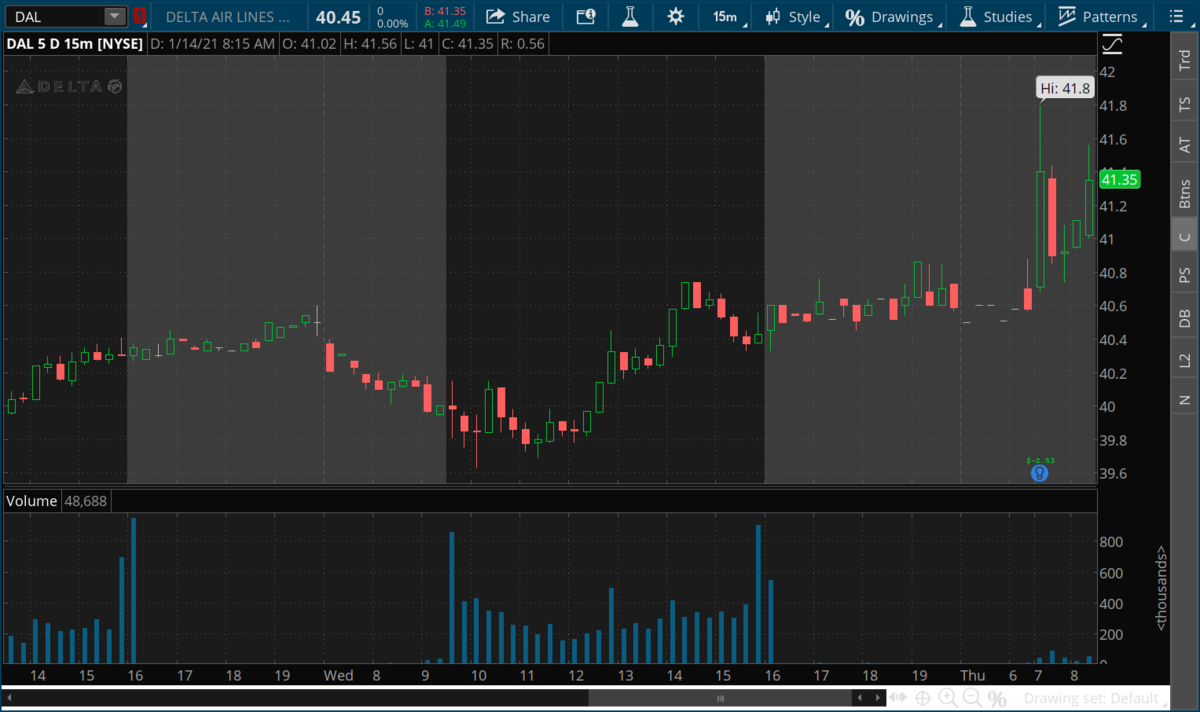Open the PS sidebar tab
Viewport: 1200px width, 712px height.
pos(1184,275)
